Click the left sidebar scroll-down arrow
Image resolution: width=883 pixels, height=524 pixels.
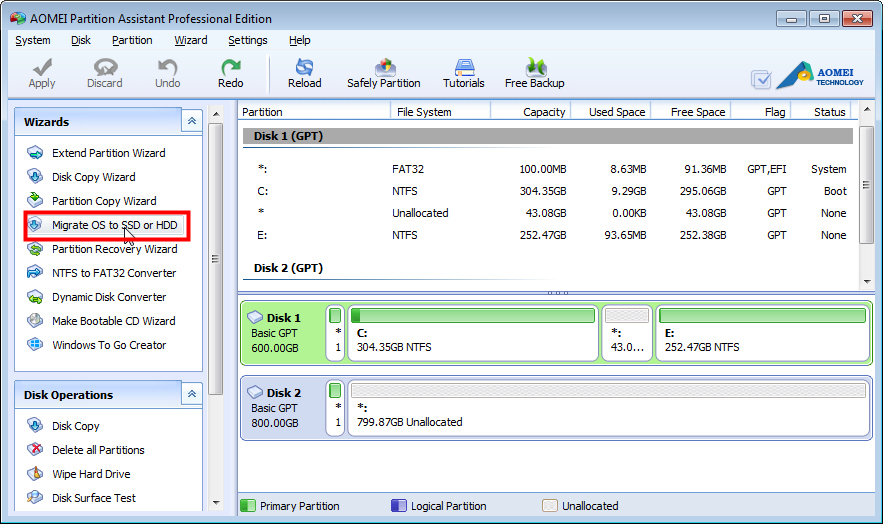pos(216,503)
